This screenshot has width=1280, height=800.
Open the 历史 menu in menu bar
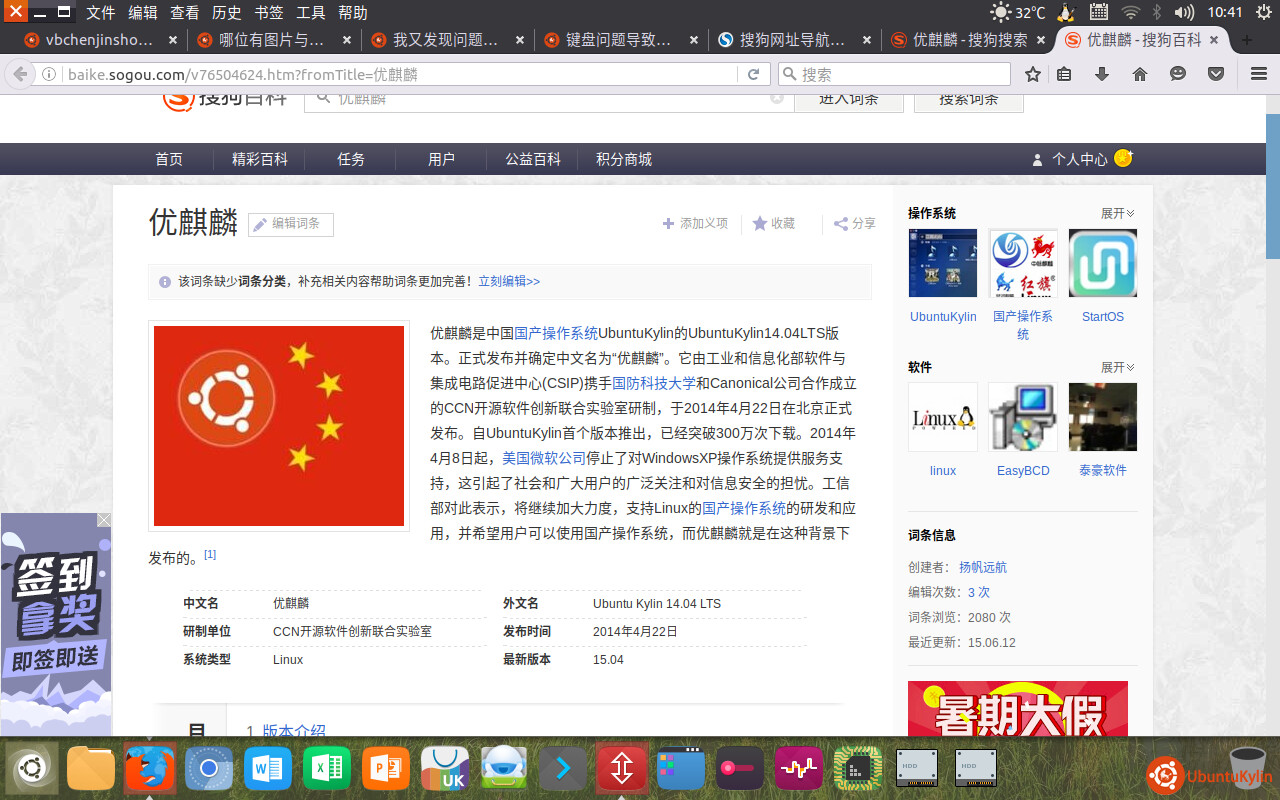pyautogui.click(x=227, y=13)
